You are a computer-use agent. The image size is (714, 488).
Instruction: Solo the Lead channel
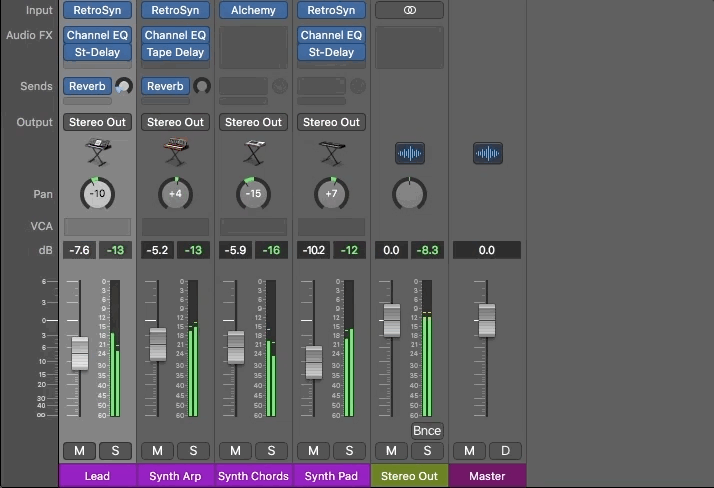[115, 451]
